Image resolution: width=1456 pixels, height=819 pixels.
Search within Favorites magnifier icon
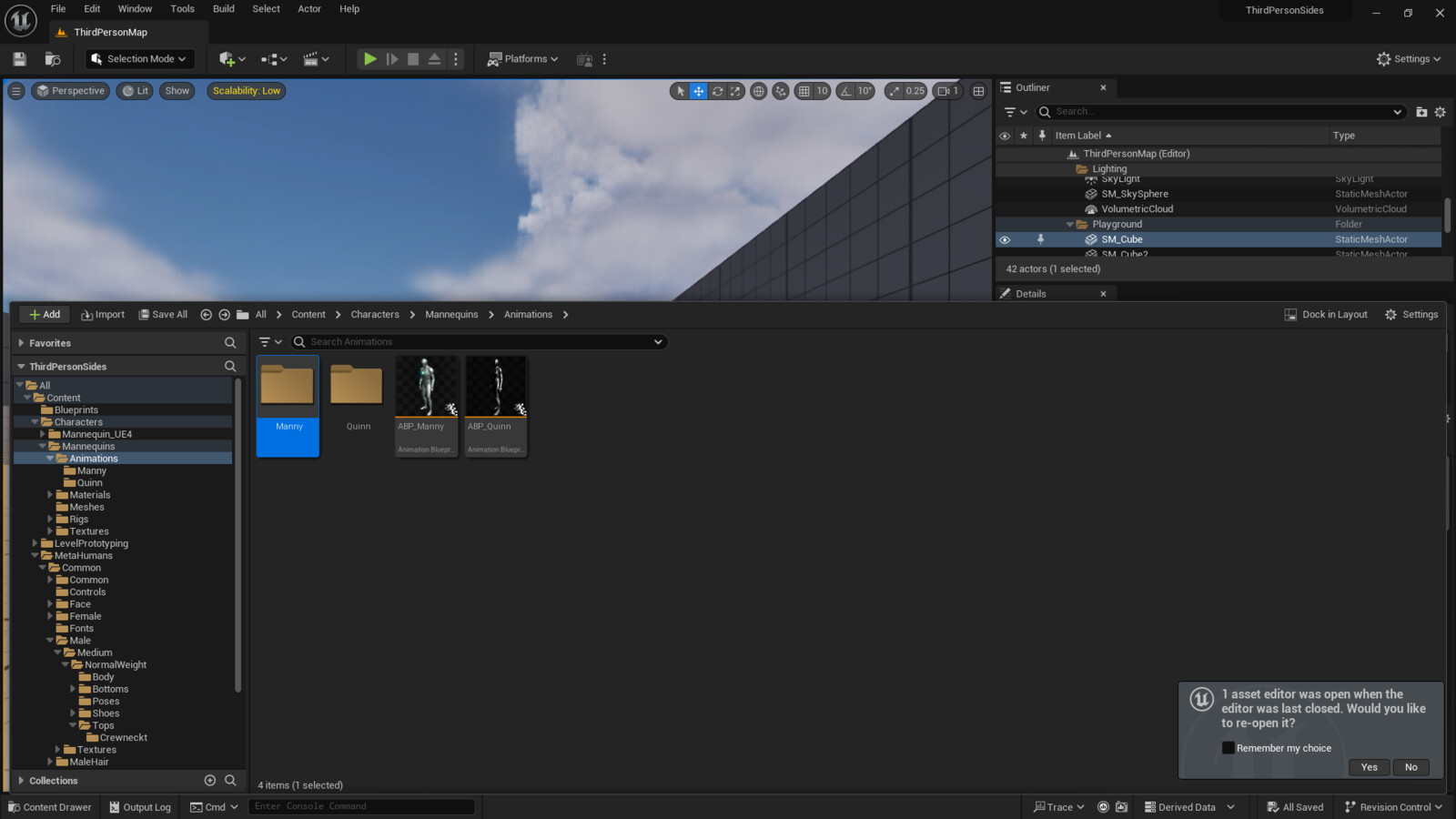[230, 343]
